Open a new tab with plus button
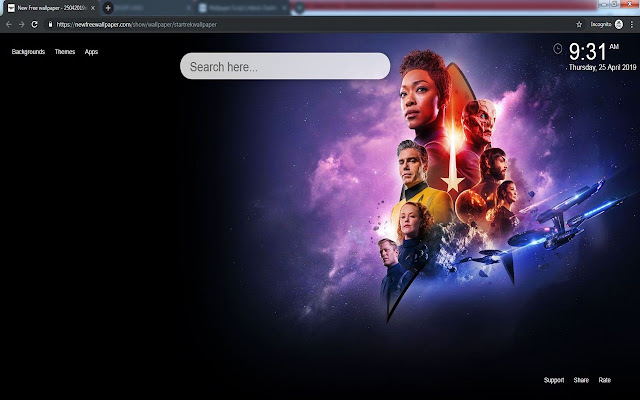The image size is (640, 400). coord(108,8)
